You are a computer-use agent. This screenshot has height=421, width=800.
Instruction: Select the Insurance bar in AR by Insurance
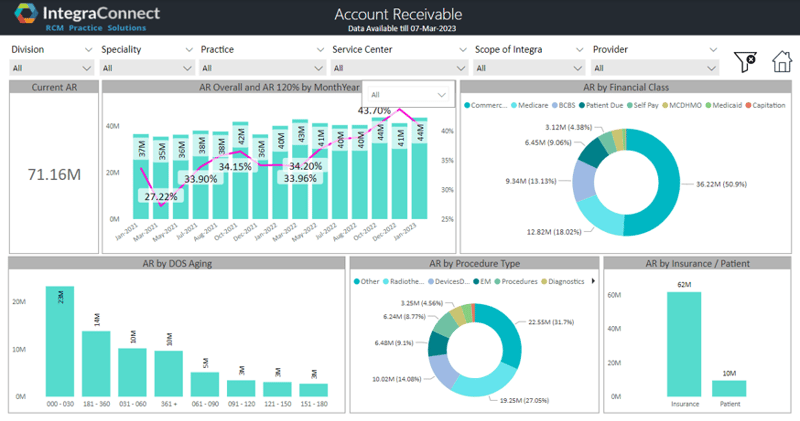coord(684,344)
